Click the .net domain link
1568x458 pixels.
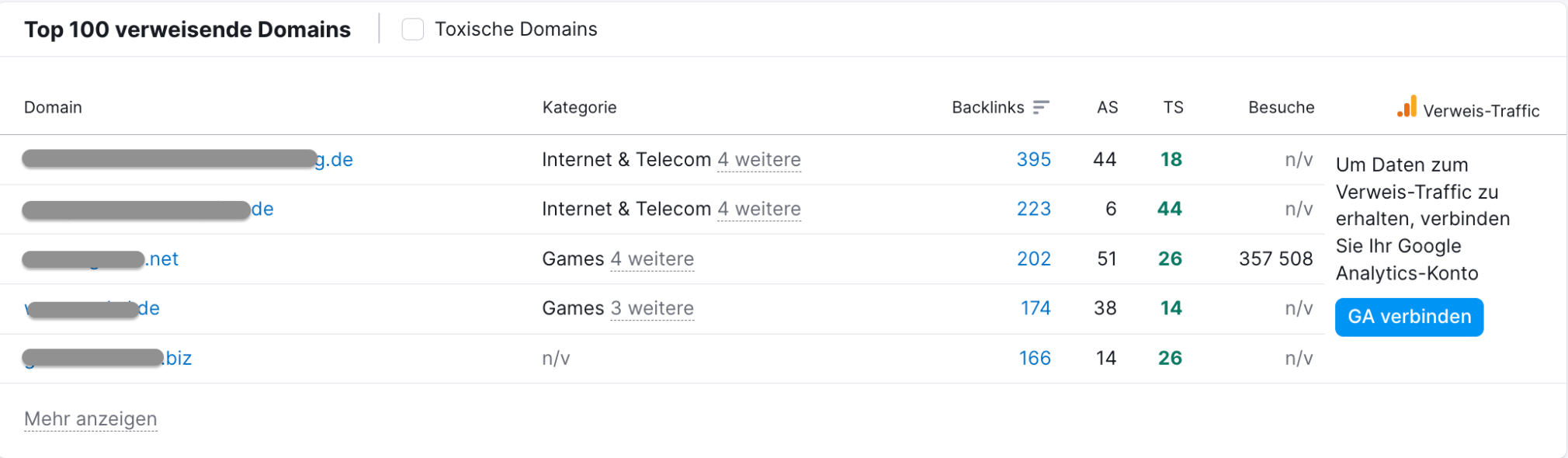pyautogui.click(x=101, y=258)
